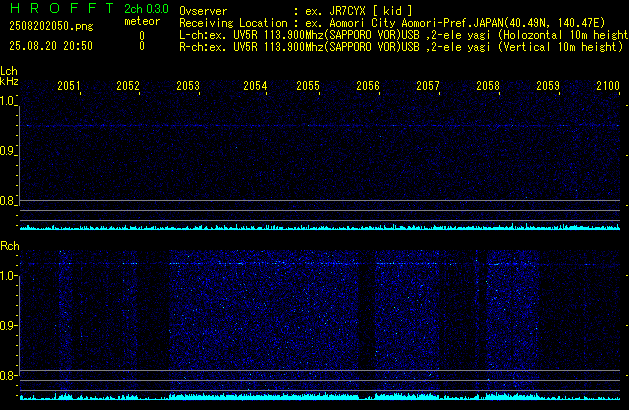Select the 2055 time marker
629x410 pixels.
tap(308, 86)
